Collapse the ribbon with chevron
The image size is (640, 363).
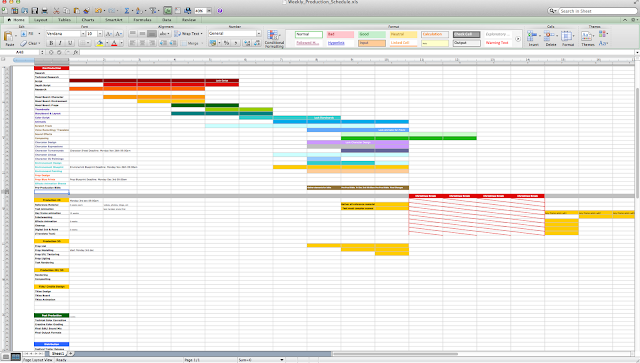625,20
